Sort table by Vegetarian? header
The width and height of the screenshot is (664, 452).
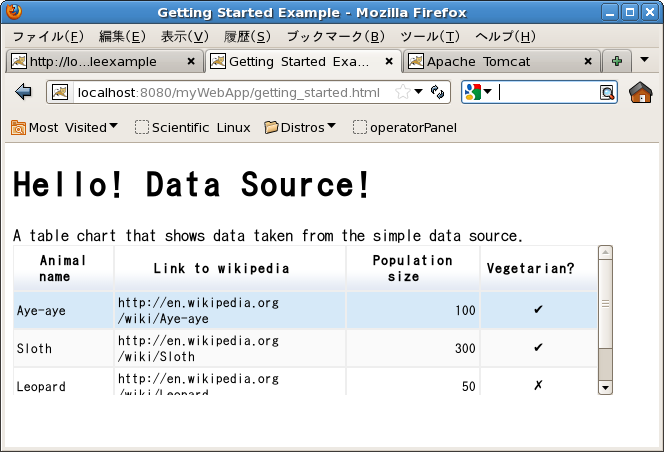(x=539, y=268)
